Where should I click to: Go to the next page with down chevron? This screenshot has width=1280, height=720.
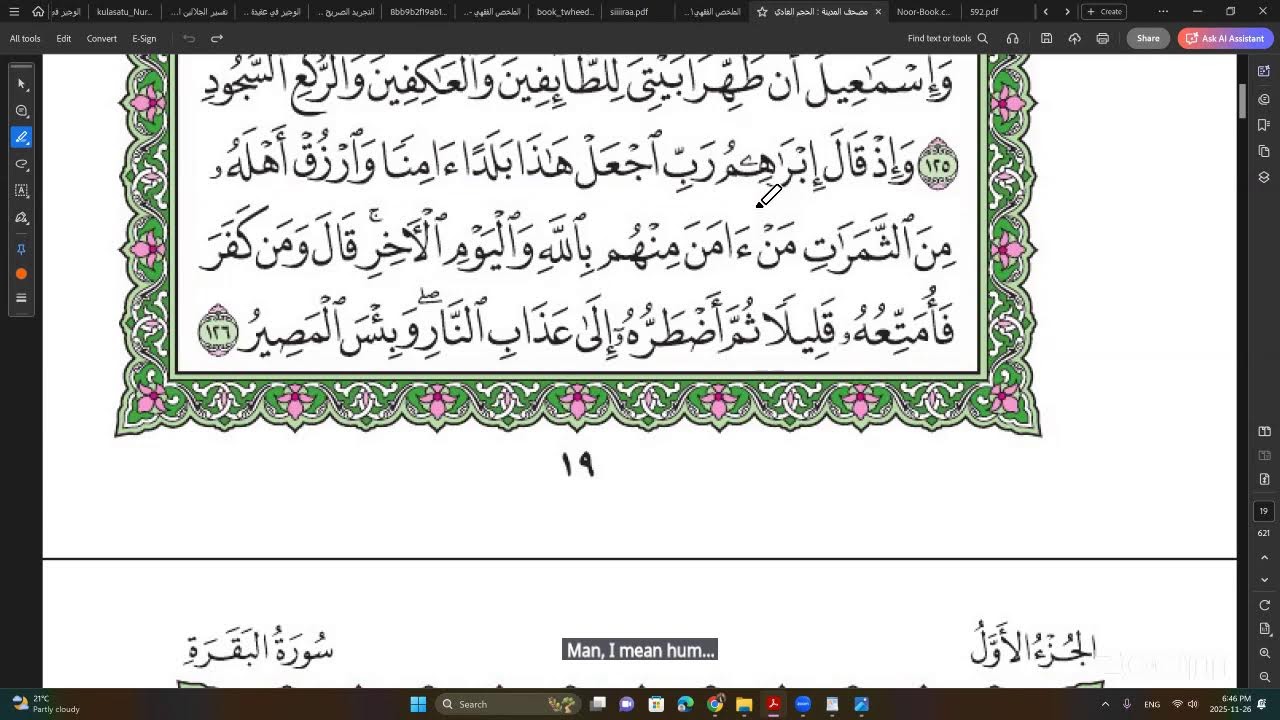pyautogui.click(x=1264, y=580)
